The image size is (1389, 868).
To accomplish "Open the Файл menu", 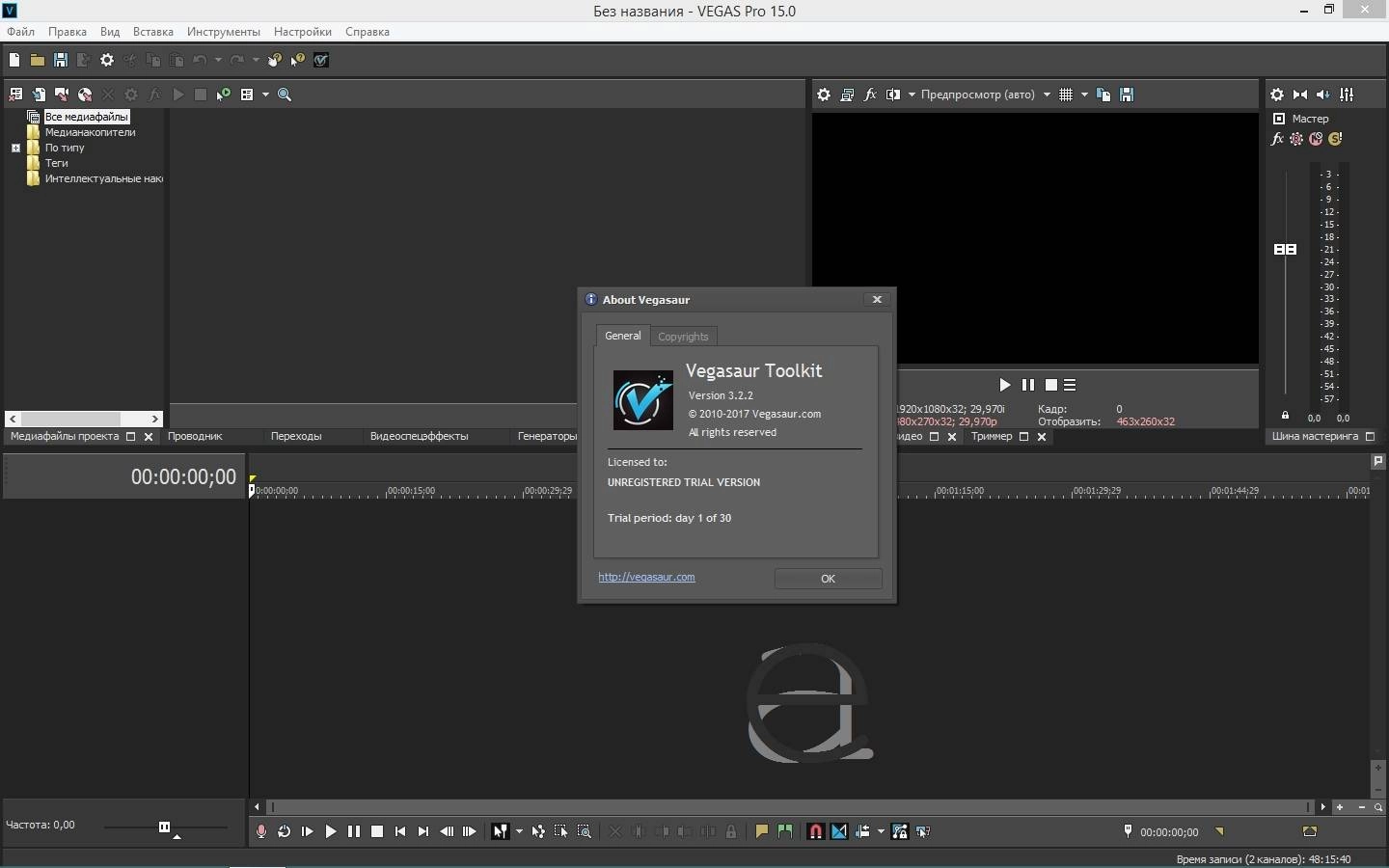I will pos(20,32).
